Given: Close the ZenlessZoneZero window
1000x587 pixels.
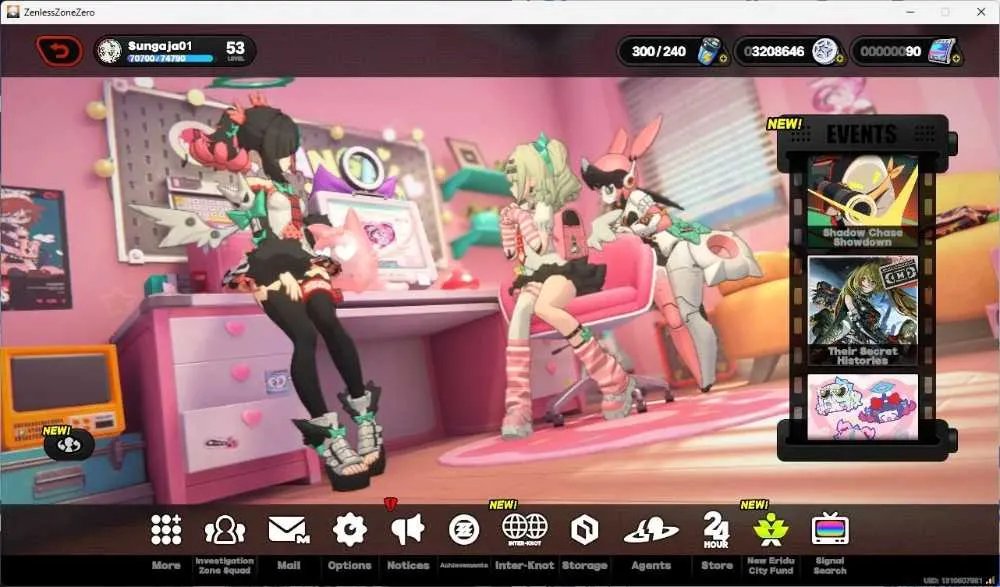Looking at the screenshot, I should (981, 12).
